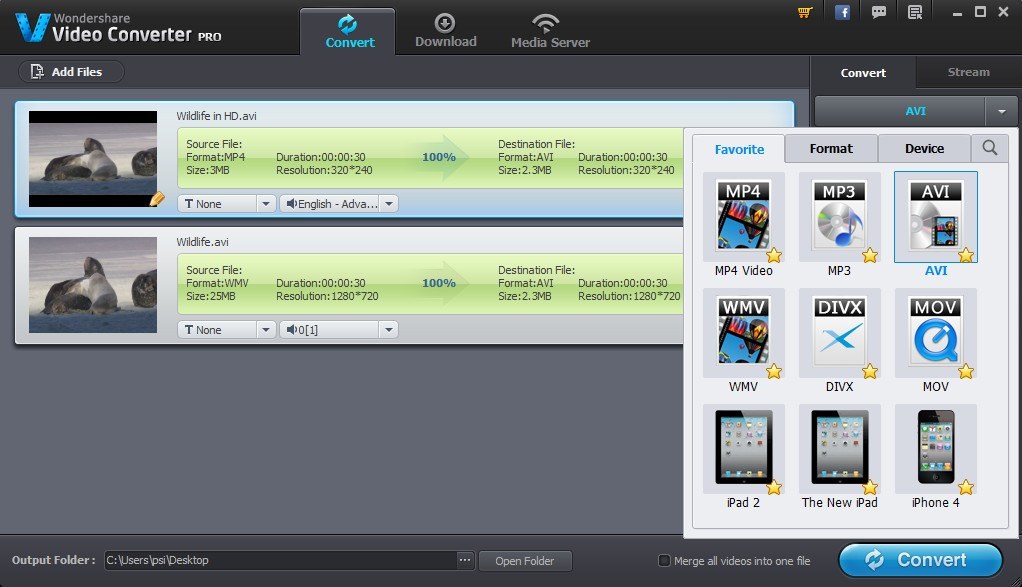This screenshot has width=1022, height=587.
Task: Pick the DIVX output format
Action: coord(837,332)
